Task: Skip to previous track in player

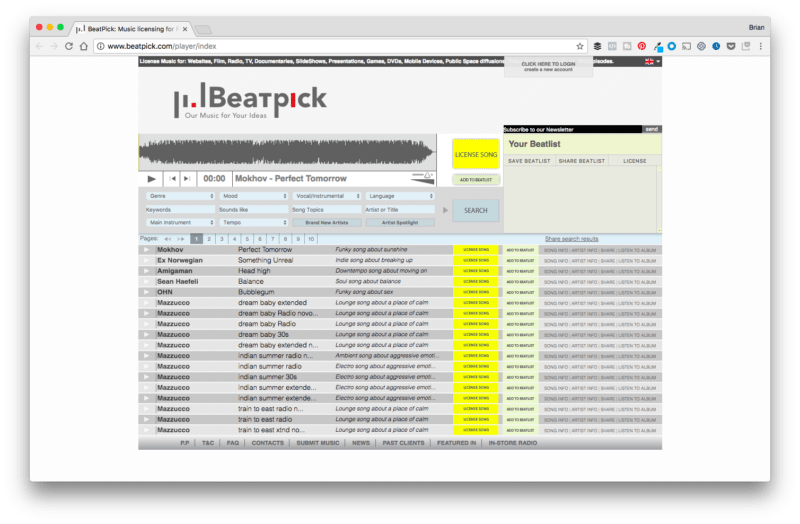Action: 172,179
